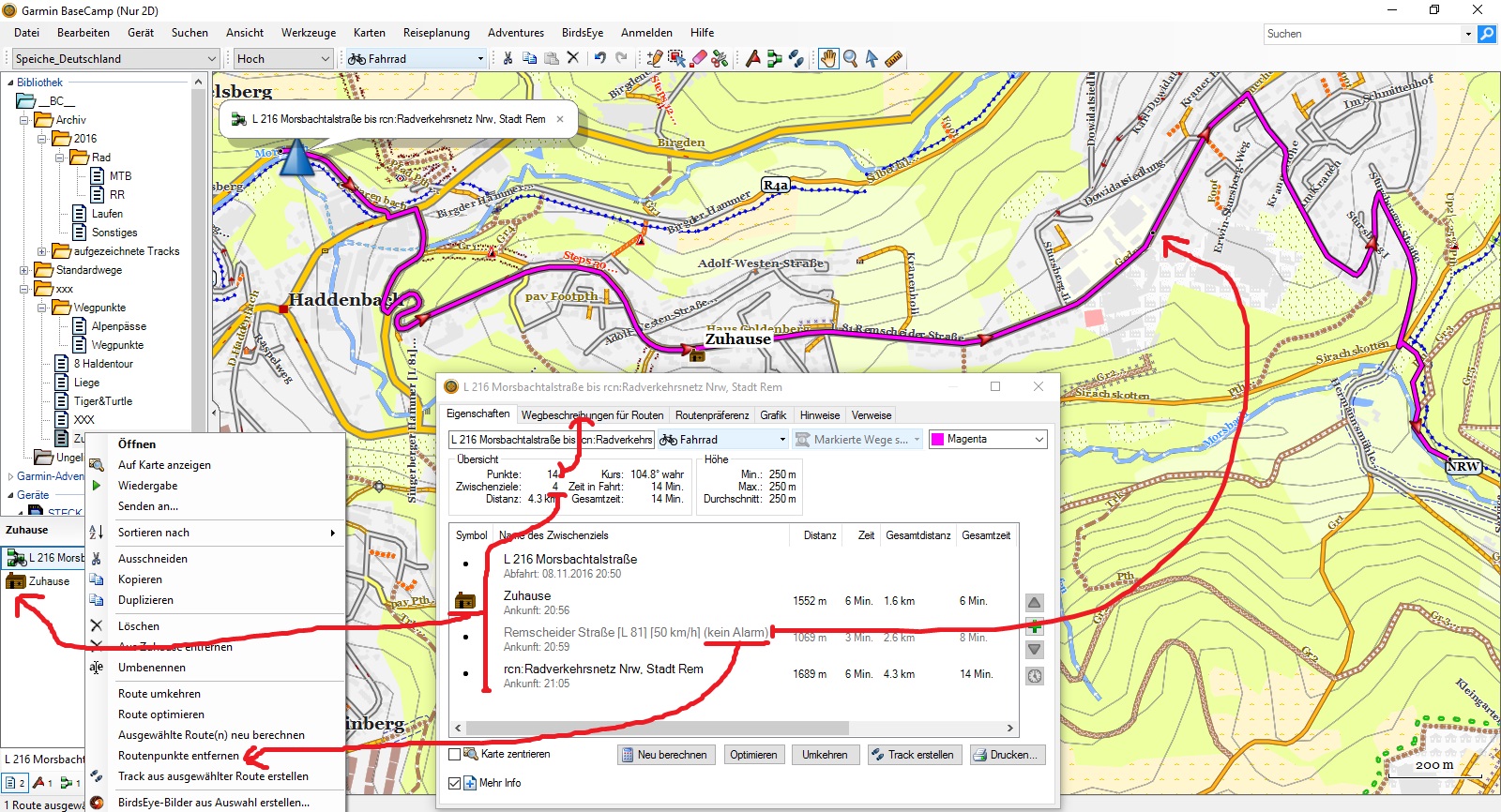Switch to the Hinweise tab
Viewport: 1501px width, 812px height.
820,415
